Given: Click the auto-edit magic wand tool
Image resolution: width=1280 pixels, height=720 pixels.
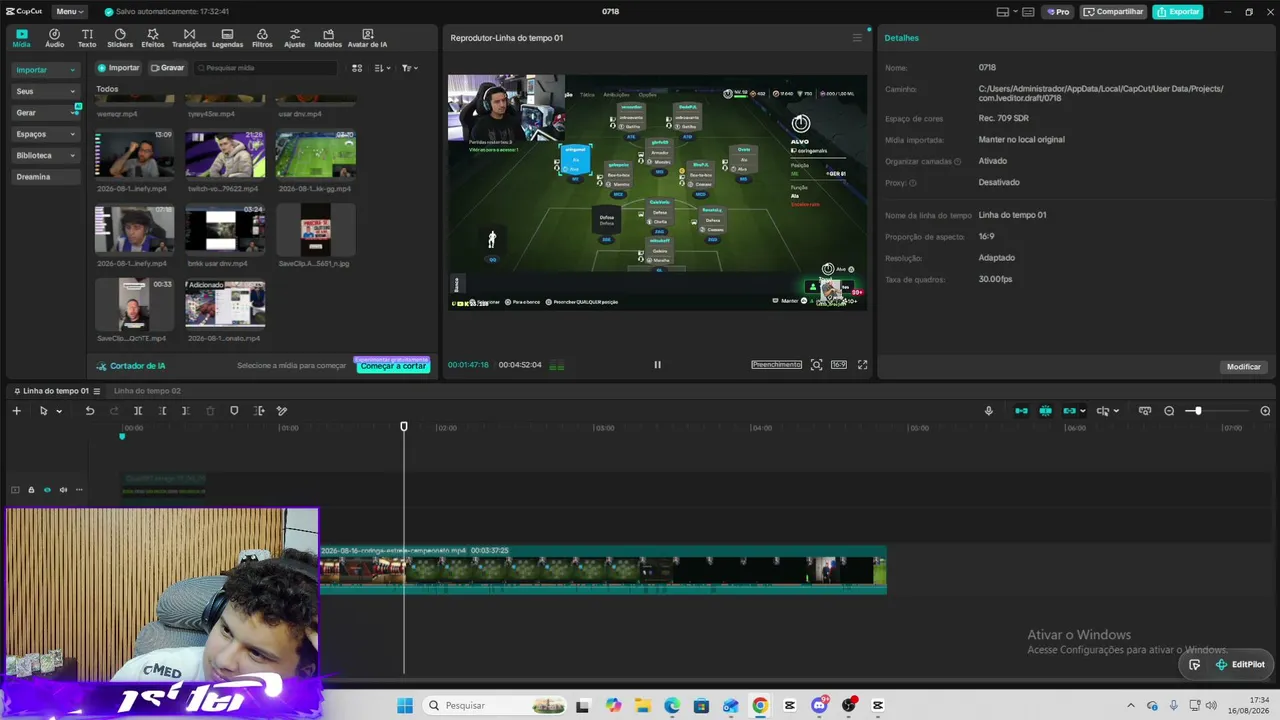Looking at the screenshot, I should click(x=282, y=411).
